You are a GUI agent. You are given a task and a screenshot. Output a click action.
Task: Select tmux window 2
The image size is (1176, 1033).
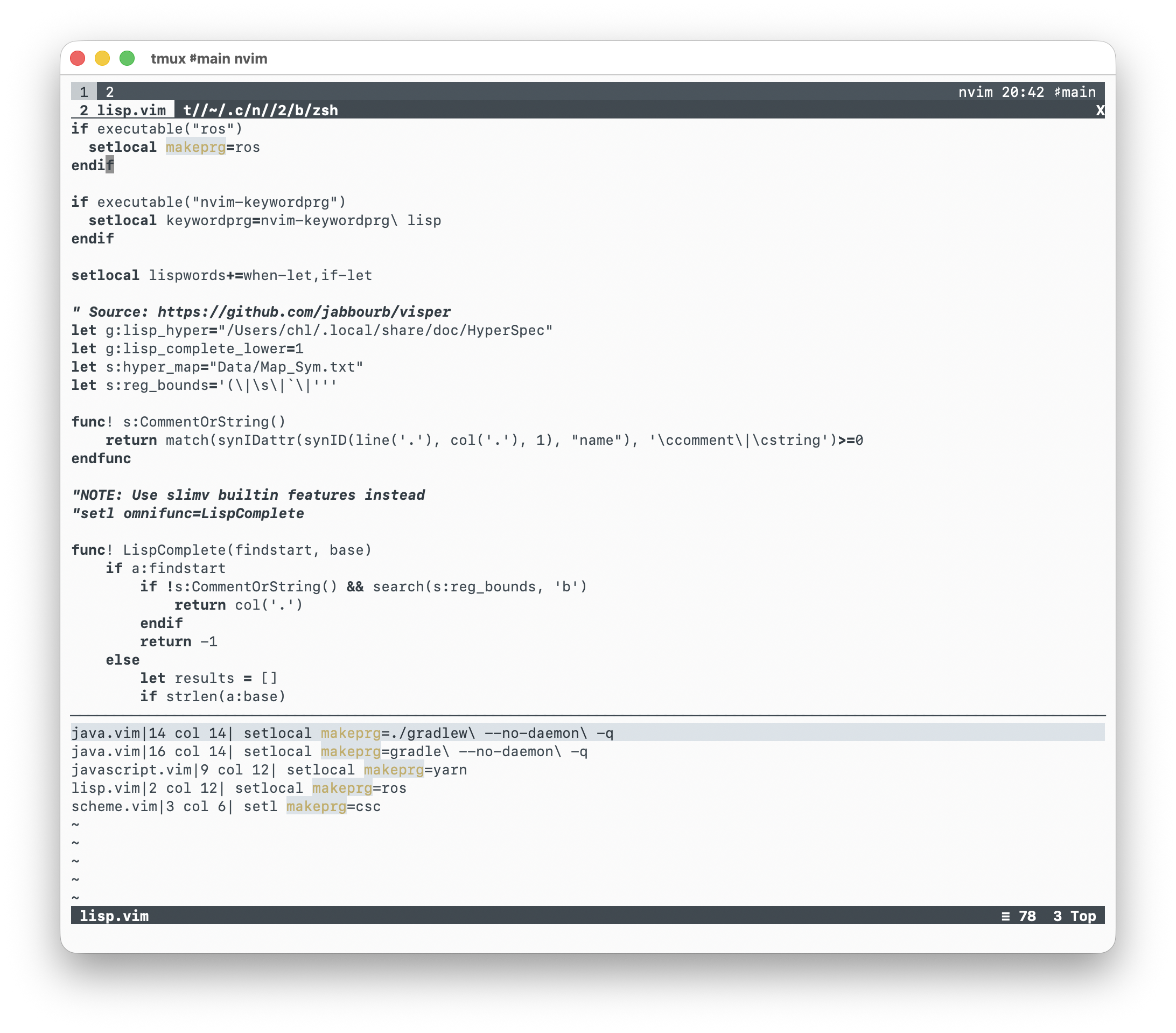point(109,92)
